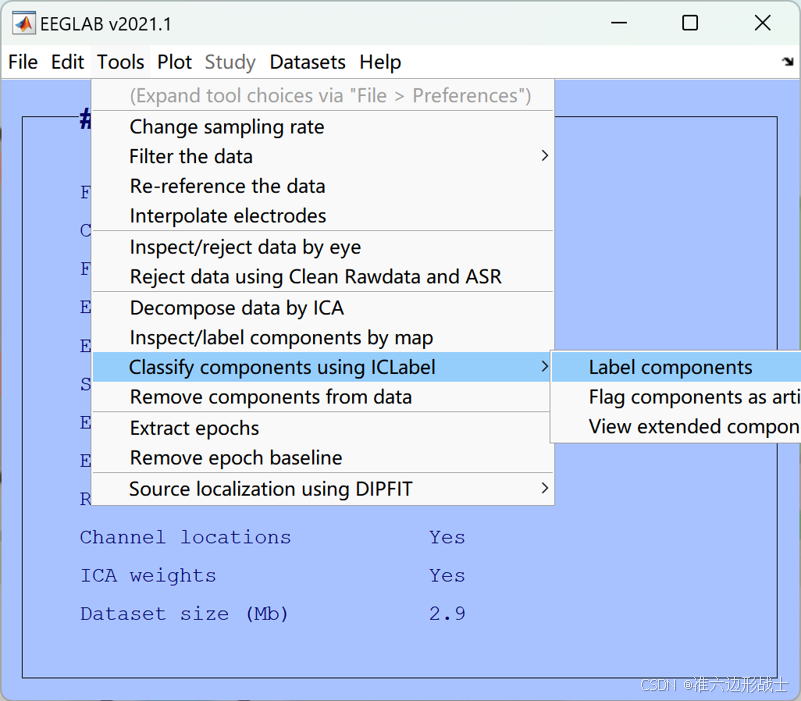Image resolution: width=801 pixels, height=701 pixels.
Task: Expand the Filter the data submenu arrow
Action: coord(545,156)
